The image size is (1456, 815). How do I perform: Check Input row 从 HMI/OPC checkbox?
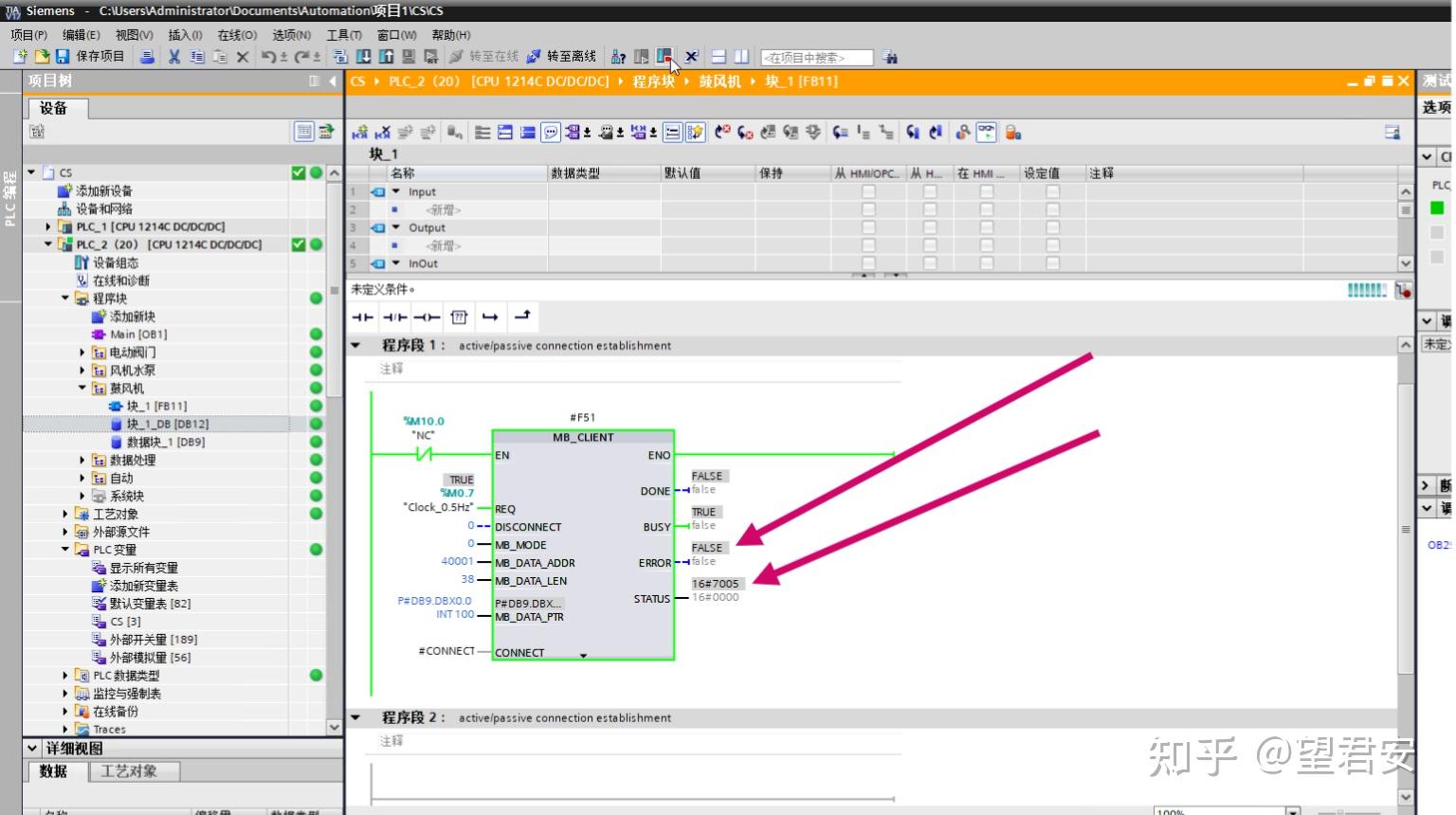(868, 191)
